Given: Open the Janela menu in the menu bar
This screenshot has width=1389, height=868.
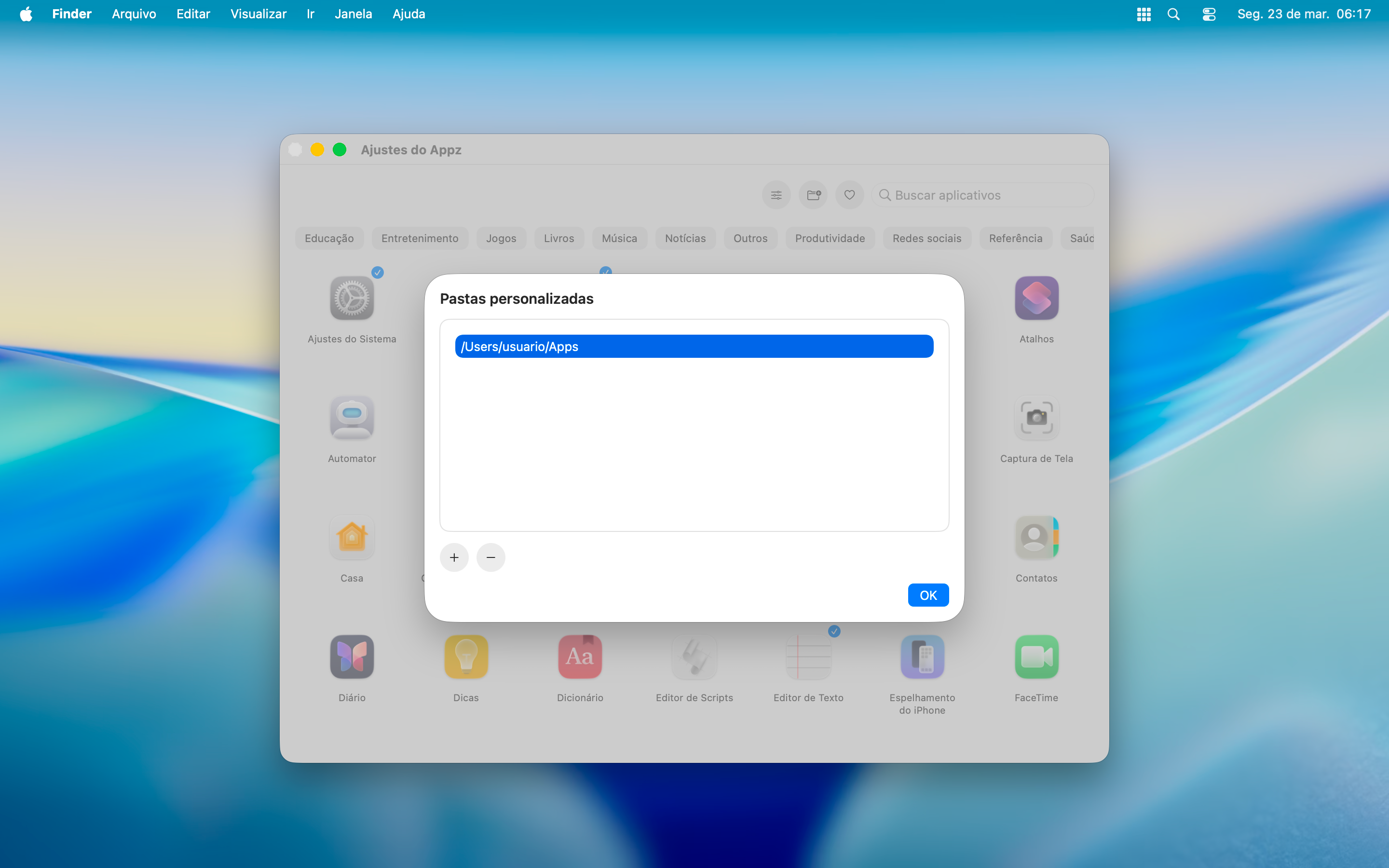Looking at the screenshot, I should pos(353,14).
